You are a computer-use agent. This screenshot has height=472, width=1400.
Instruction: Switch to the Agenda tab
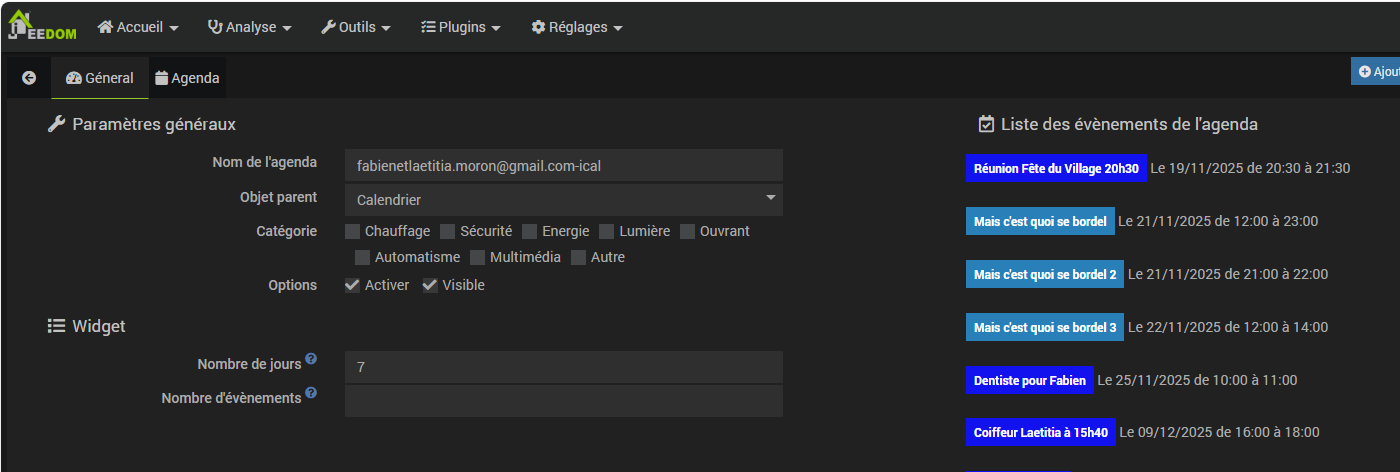pyautogui.click(x=188, y=78)
